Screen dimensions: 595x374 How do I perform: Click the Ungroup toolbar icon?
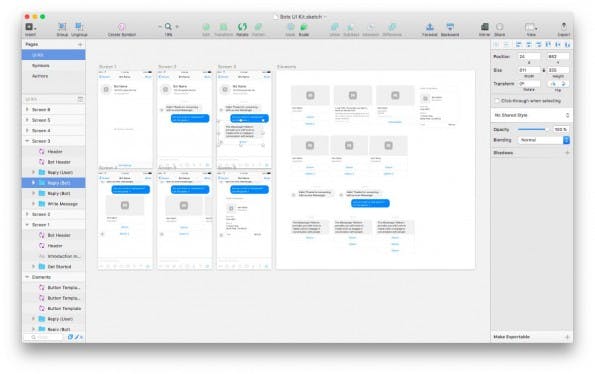(79, 27)
